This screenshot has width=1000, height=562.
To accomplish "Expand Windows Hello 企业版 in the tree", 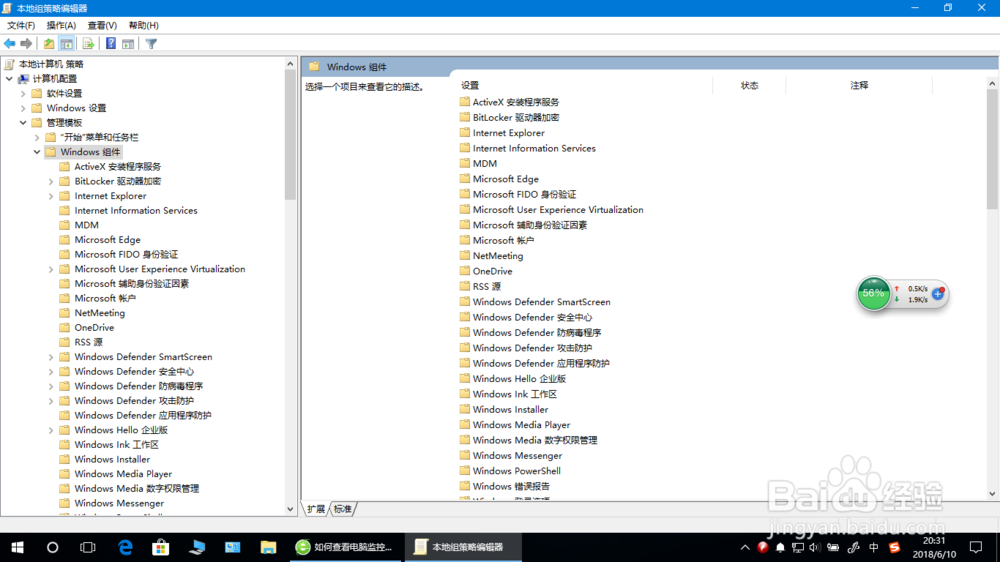I will pyautogui.click(x=51, y=430).
